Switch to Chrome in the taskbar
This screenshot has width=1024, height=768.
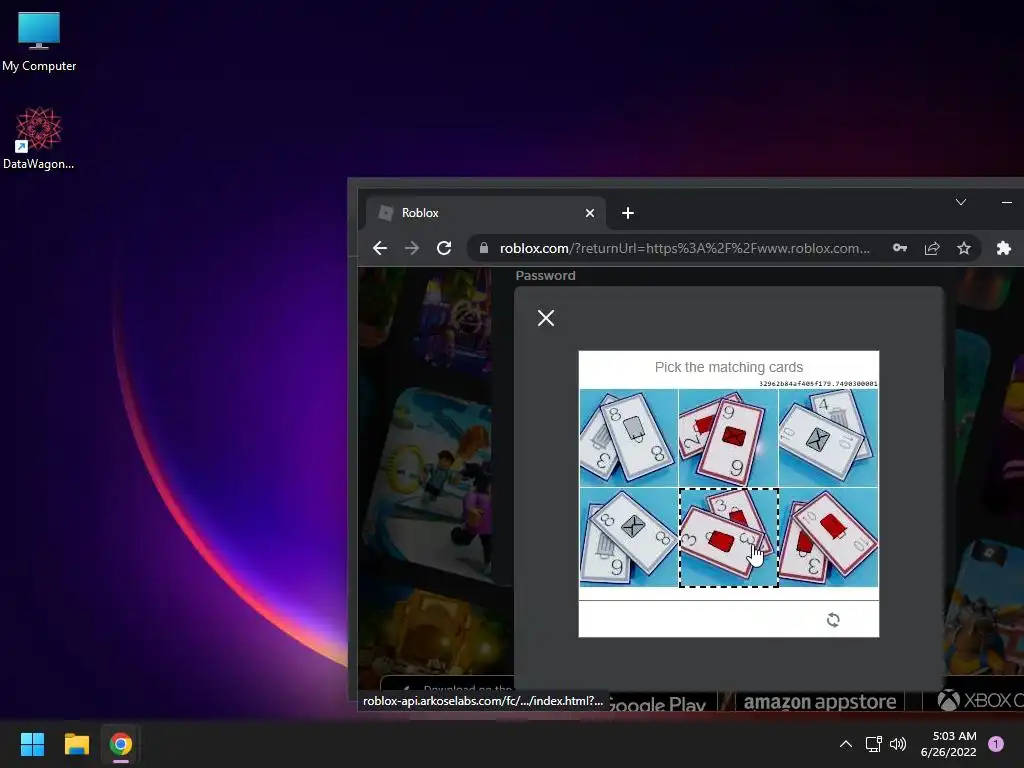pyautogui.click(x=121, y=744)
